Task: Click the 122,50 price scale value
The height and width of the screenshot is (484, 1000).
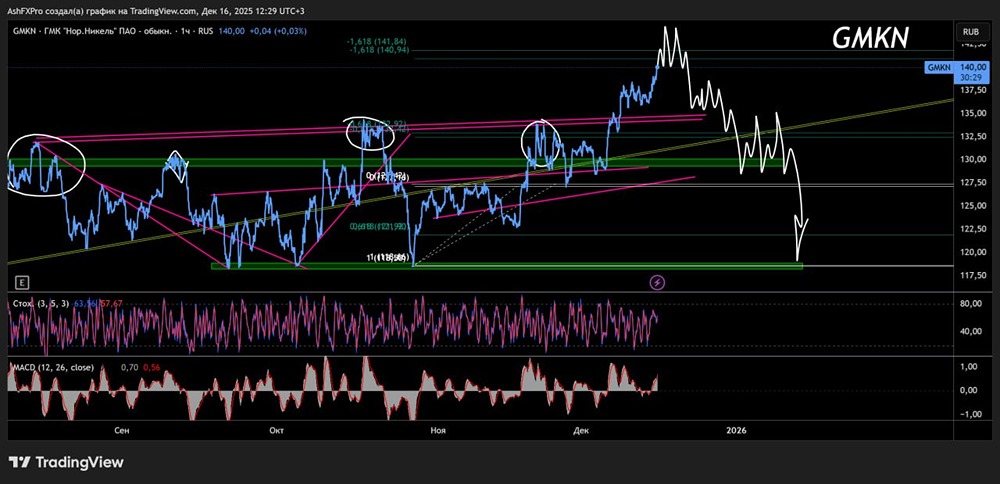Action: pyautogui.click(x=972, y=229)
